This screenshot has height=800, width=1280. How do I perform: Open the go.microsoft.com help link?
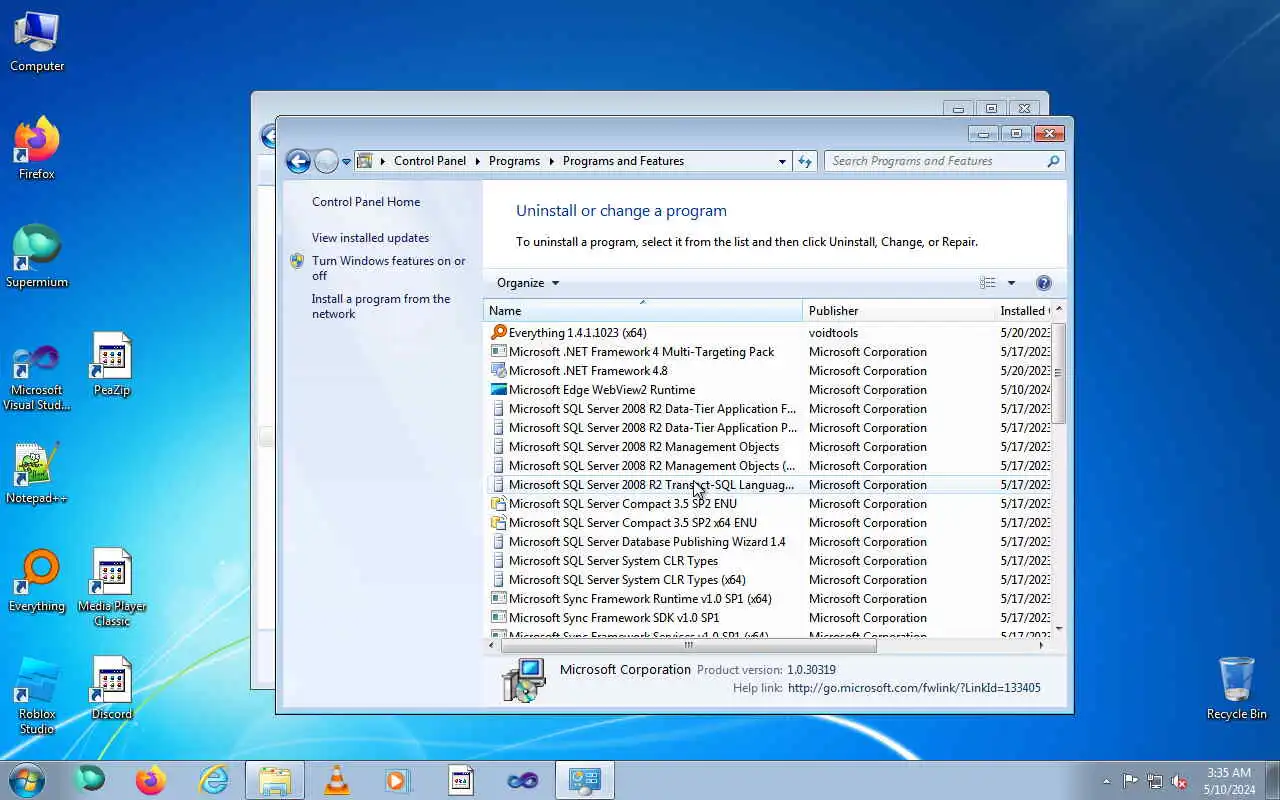coord(914,688)
